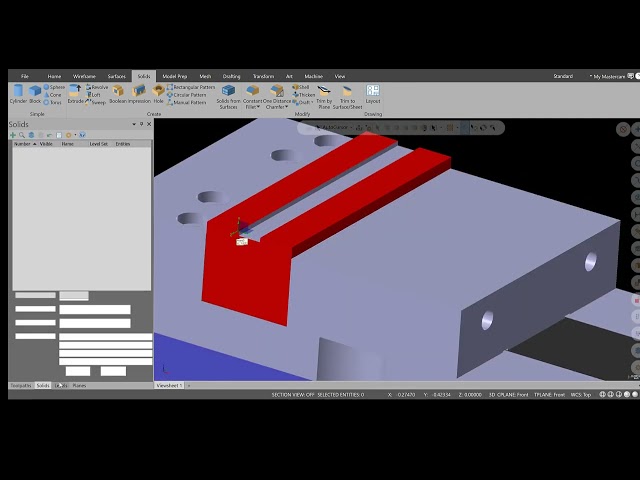Open the File menu
The width and height of the screenshot is (640, 480).
pos(25,76)
